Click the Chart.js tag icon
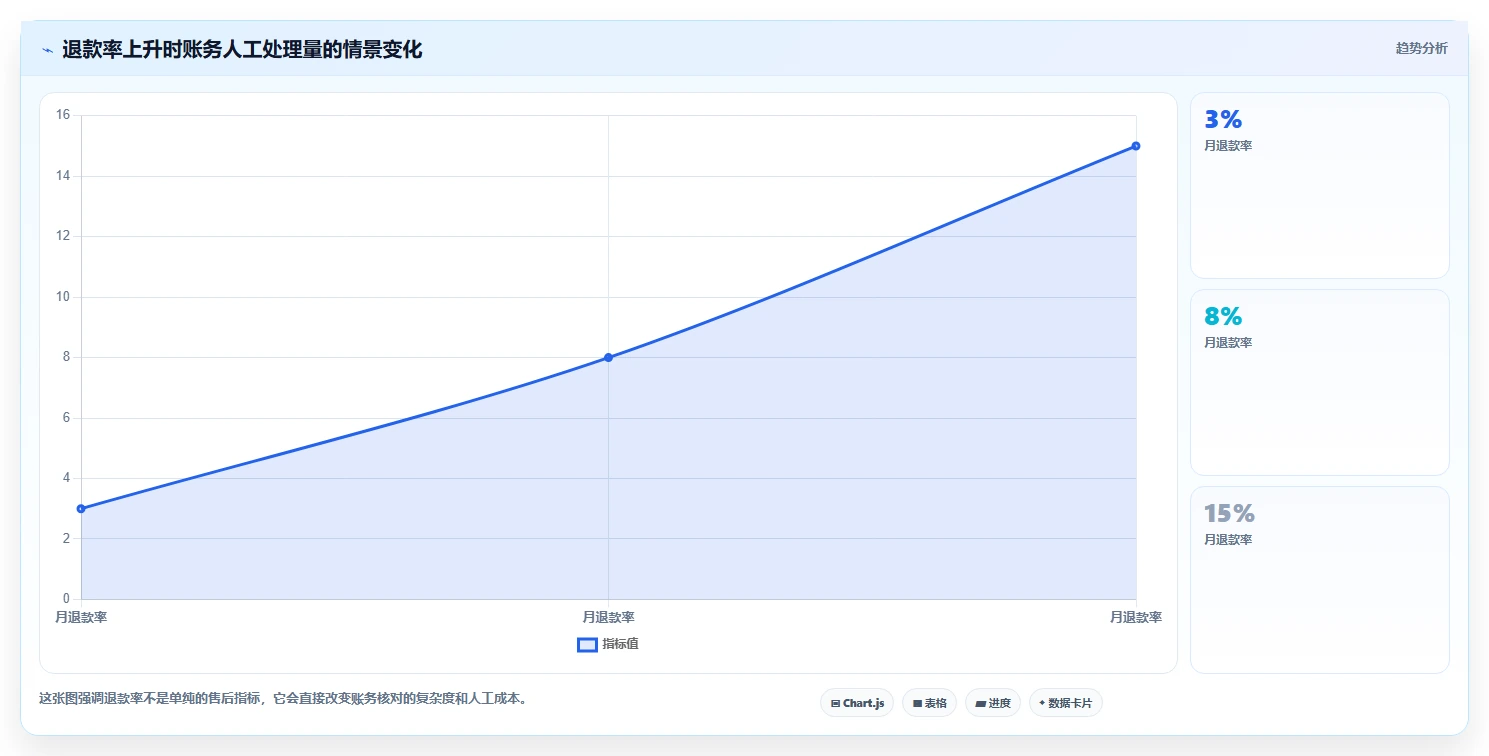The height and width of the screenshot is (756, 1489). (835, 704)
